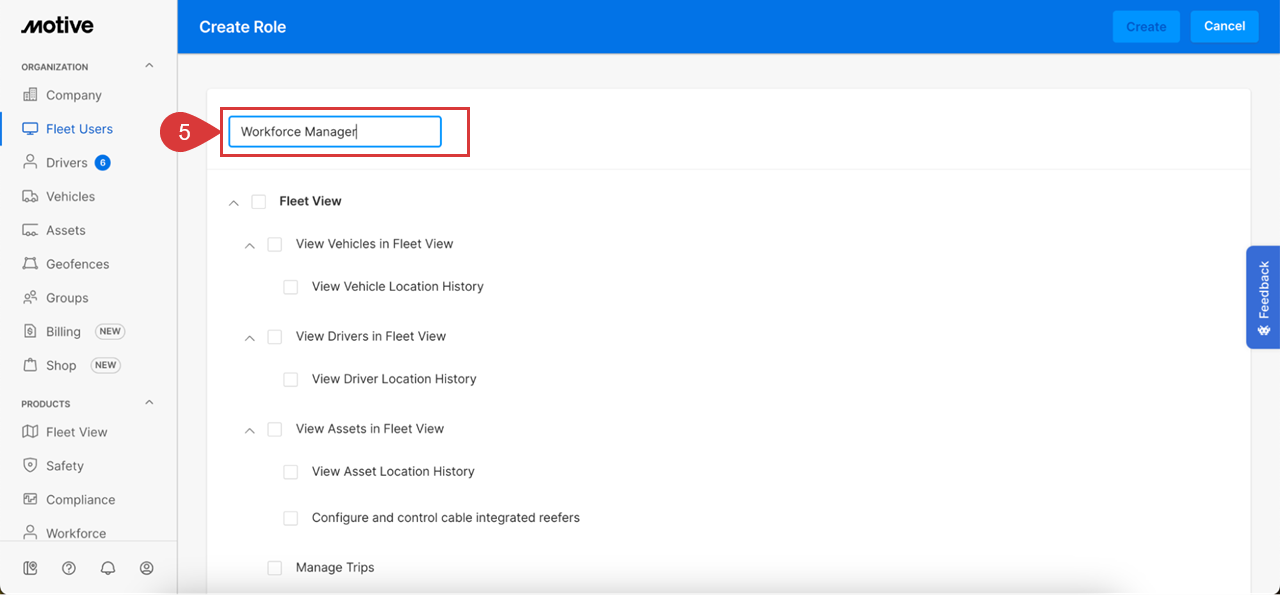Click the Safety shield icon

pos(30,466)
